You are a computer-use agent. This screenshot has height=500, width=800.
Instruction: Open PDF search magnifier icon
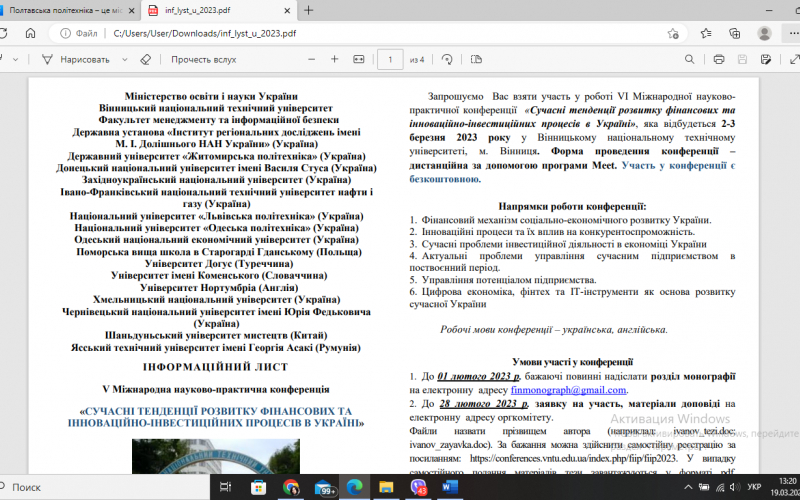click(689, 60)
